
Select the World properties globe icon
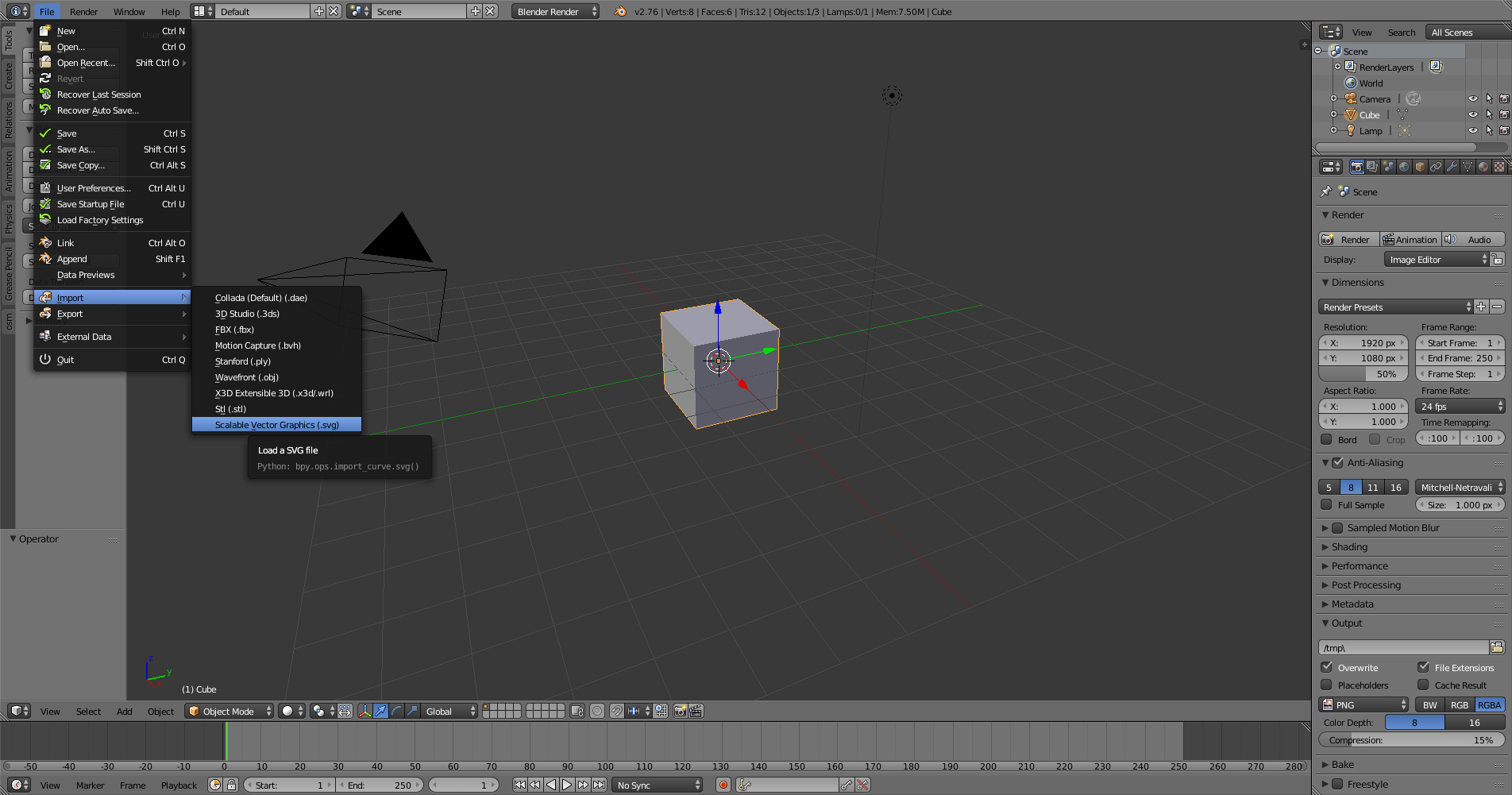coord(1402,166)
